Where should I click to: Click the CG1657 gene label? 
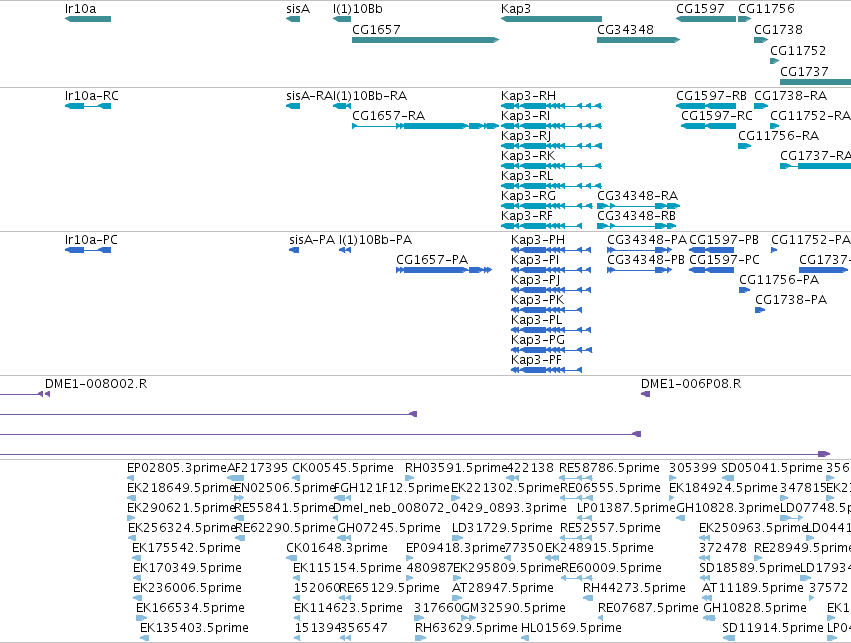click(376, 29)
